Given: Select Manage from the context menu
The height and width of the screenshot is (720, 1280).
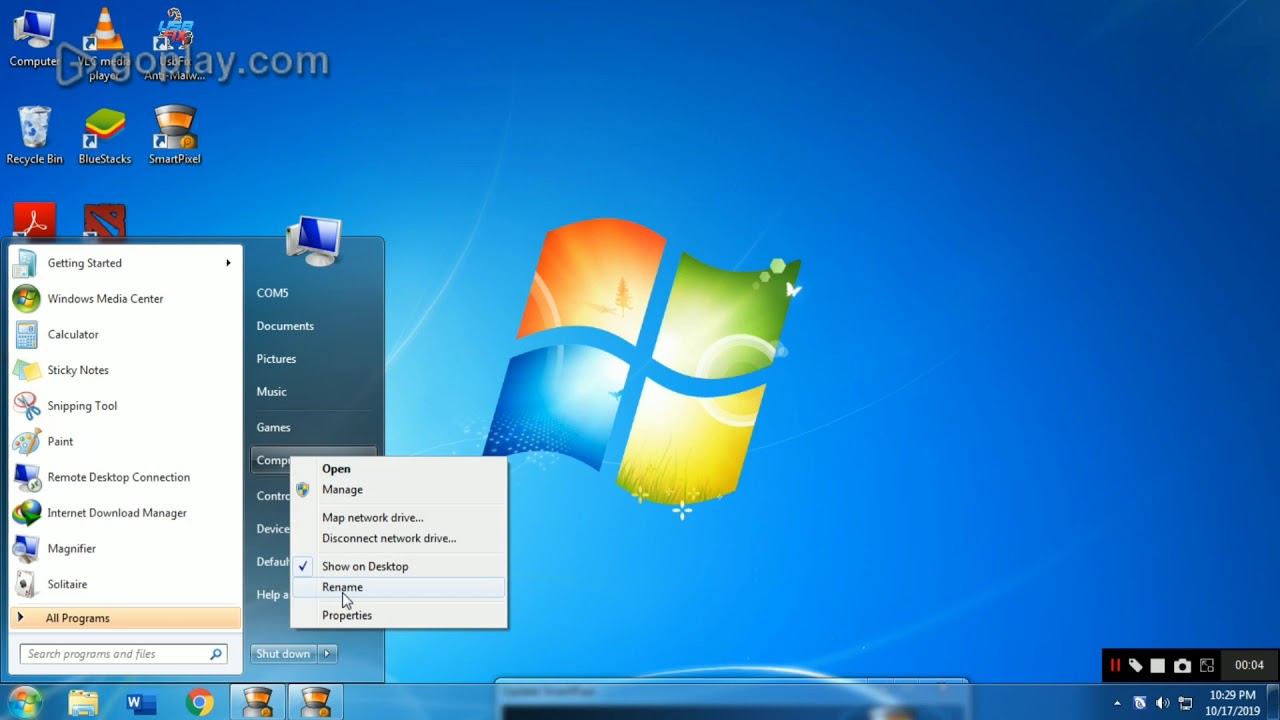Looking at the screenshot, I should click(399, 490).
